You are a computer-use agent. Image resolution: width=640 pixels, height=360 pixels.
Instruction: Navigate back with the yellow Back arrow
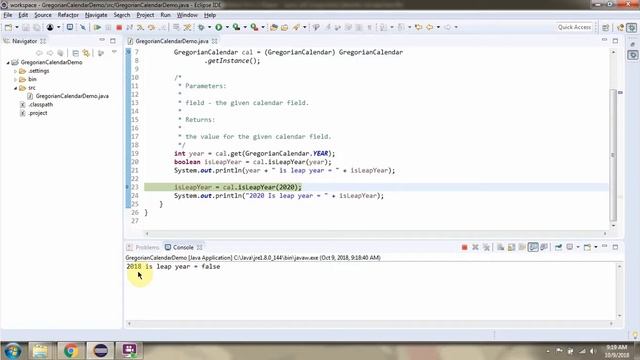point(430,27)
